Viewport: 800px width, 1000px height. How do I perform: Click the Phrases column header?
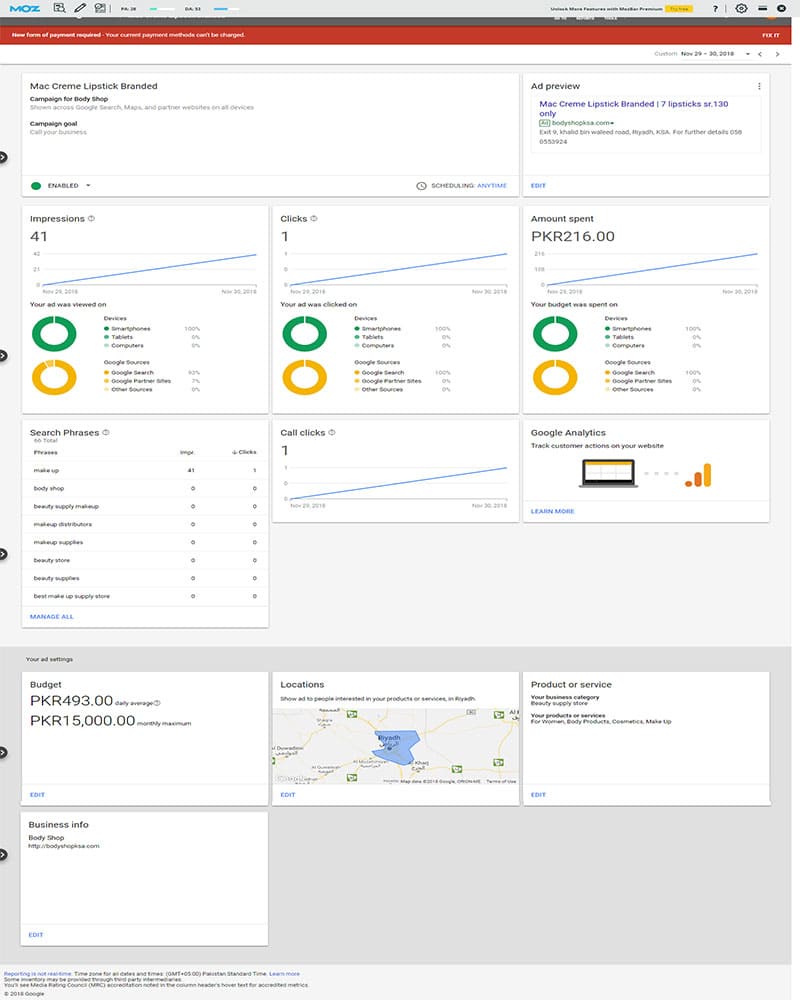point(45,452)
